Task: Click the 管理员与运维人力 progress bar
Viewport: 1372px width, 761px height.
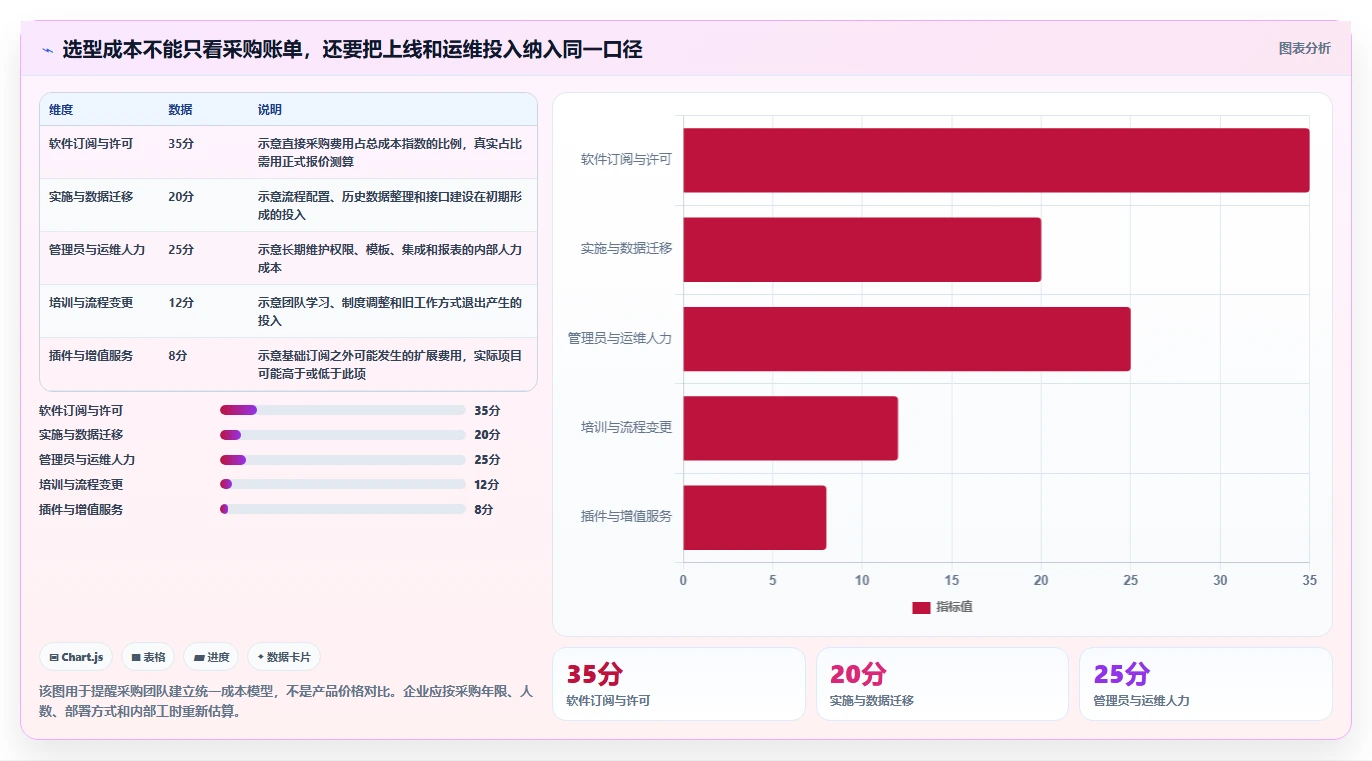Action: [342, 460]
